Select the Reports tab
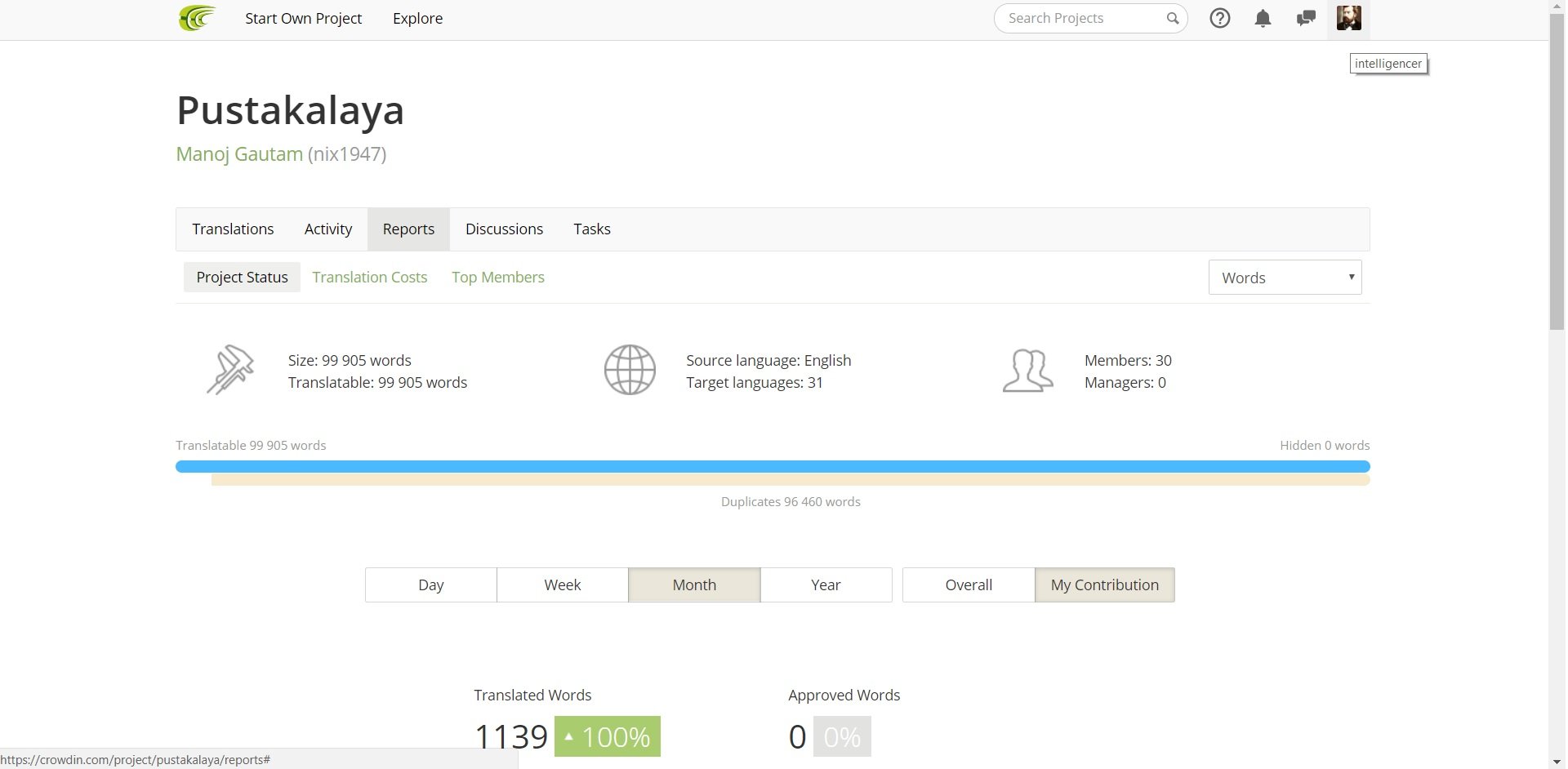 coord(408,229)
